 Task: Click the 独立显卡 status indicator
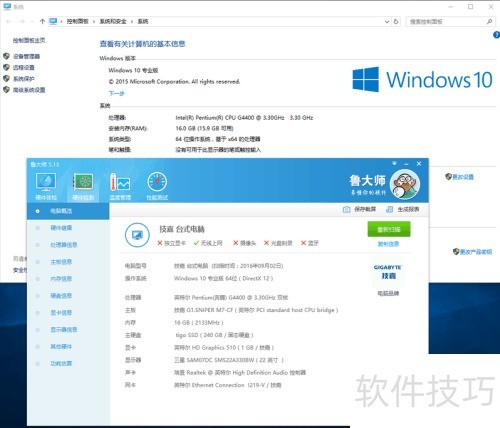(x=171, y=243)
